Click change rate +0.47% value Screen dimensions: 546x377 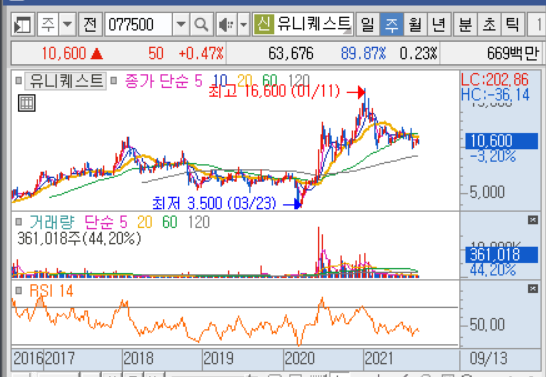(x=201, y=53)
